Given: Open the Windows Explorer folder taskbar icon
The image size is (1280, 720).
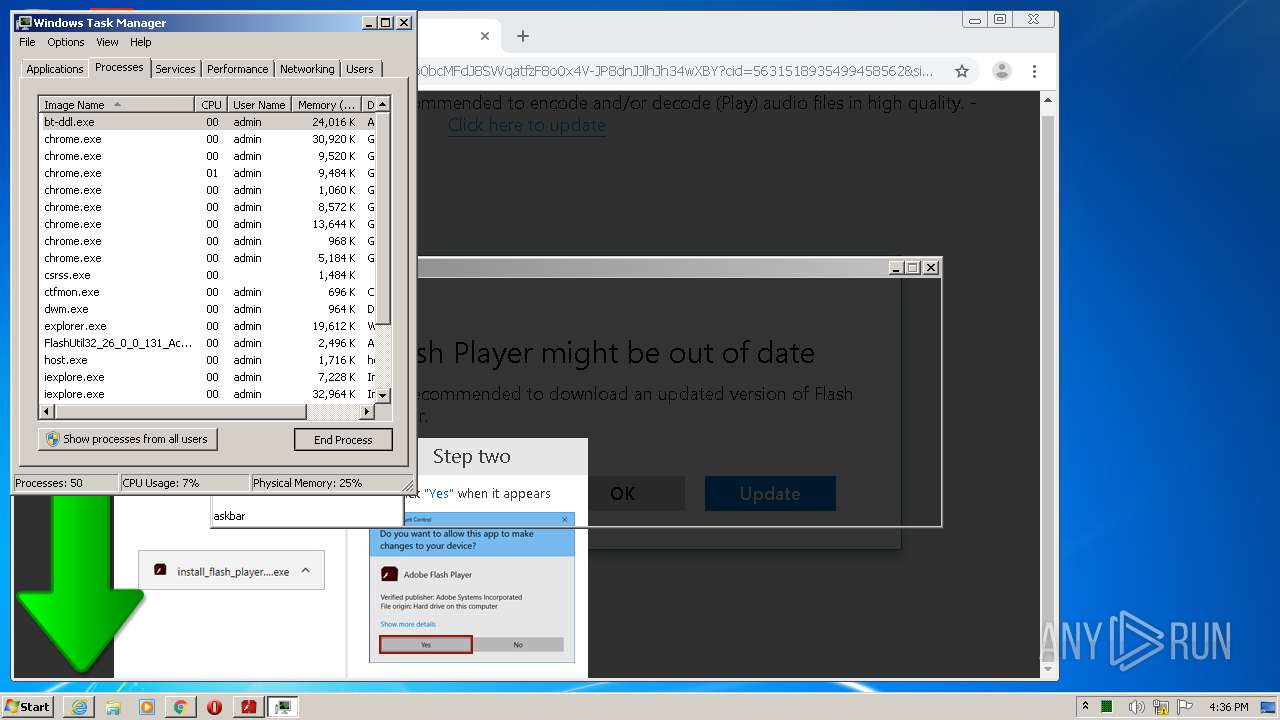Looking at the screenshot, I should 113,706.
